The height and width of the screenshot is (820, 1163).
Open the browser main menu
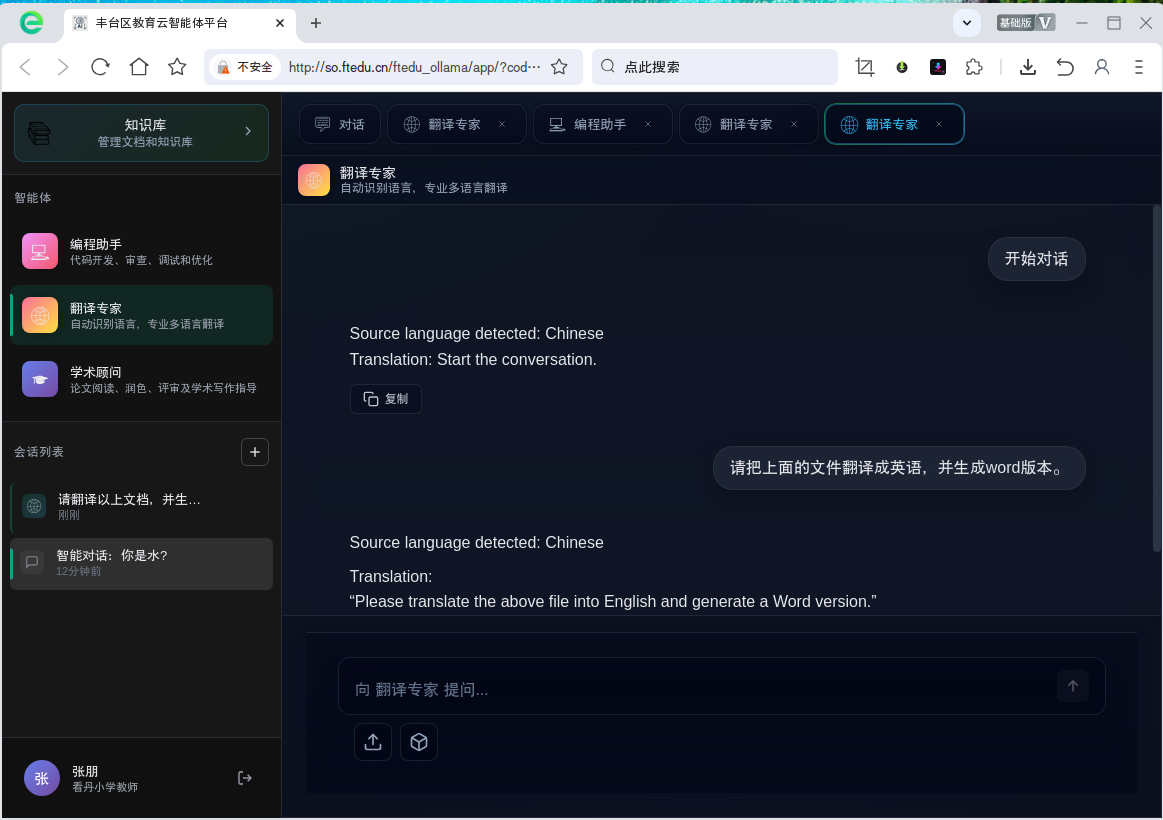(1138, 67)
